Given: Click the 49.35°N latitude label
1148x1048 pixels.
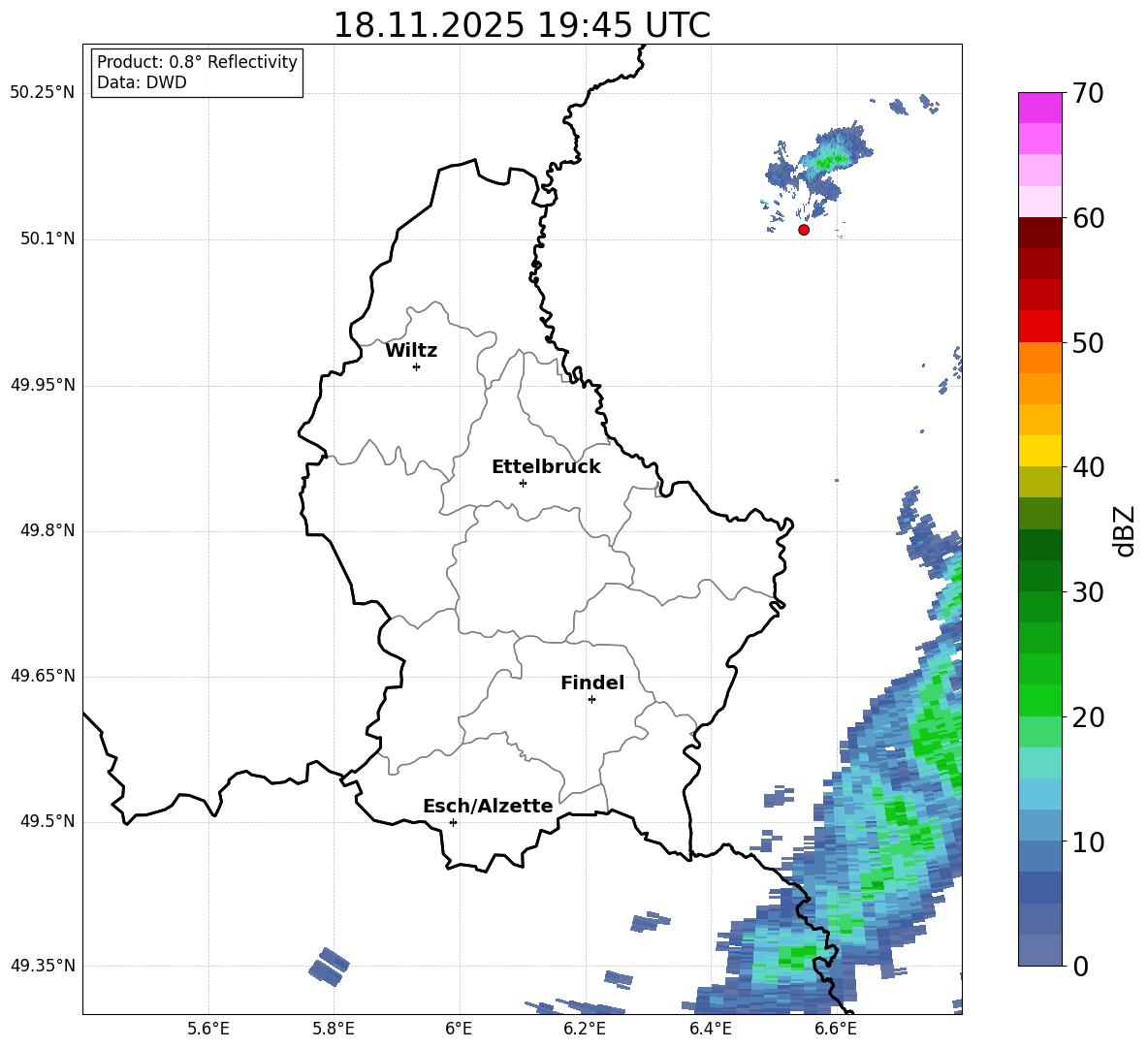Looking at the screenshot, I should click(x=43, y=966).
